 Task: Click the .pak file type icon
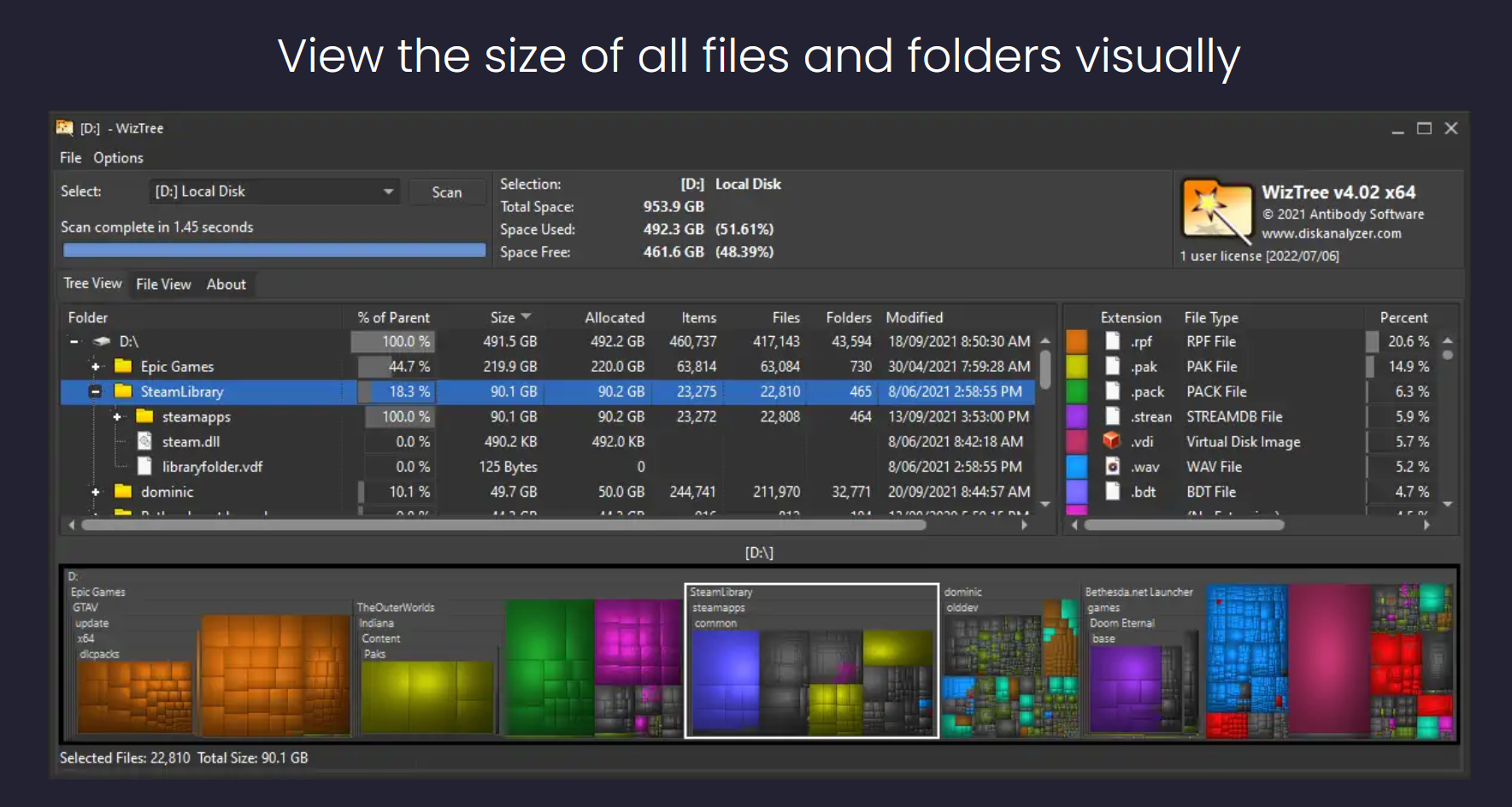1112,366
